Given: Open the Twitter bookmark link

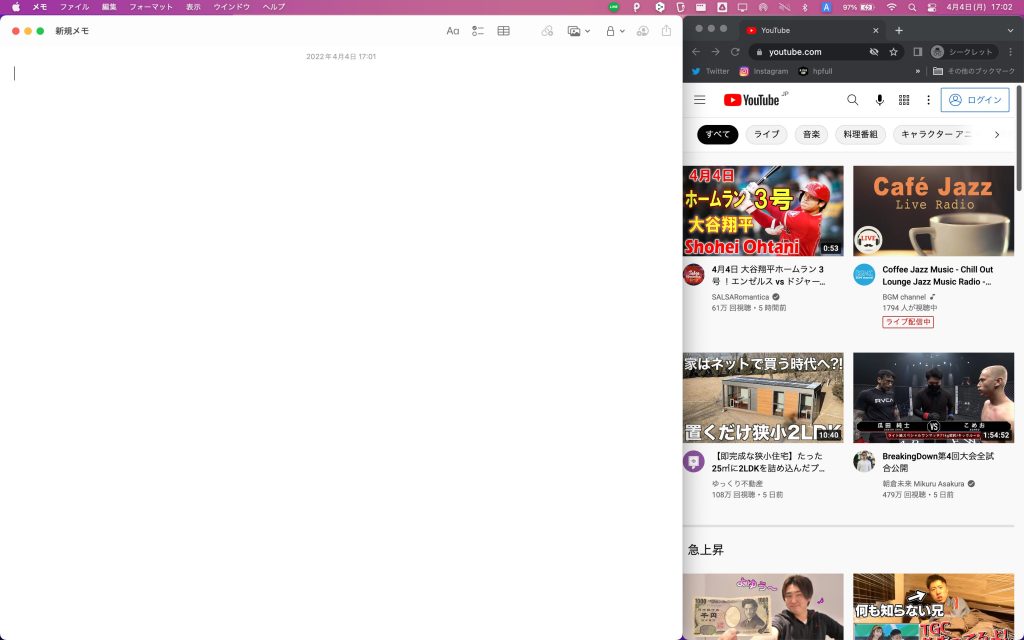Looking at the screenshot, I should pyautogui.click(x=710, y=71).
